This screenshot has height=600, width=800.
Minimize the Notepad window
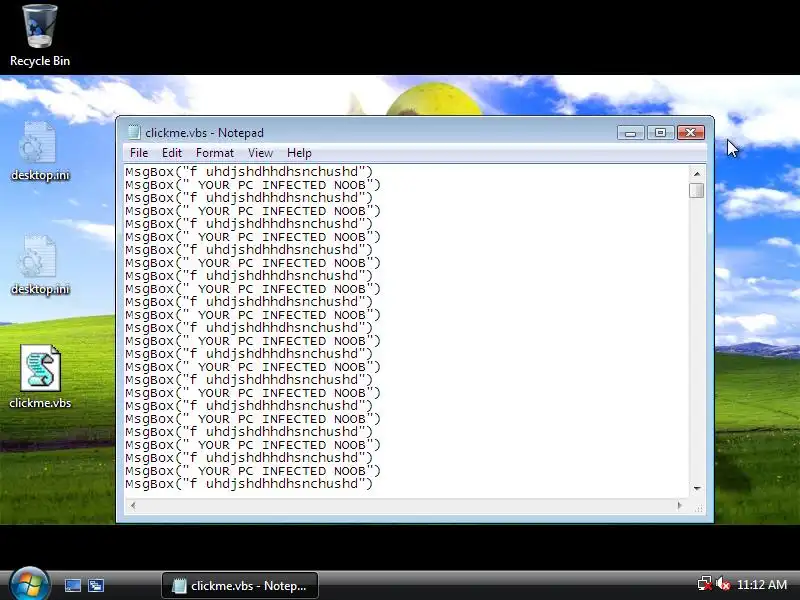pyautogui.click(x=631, y=133)
